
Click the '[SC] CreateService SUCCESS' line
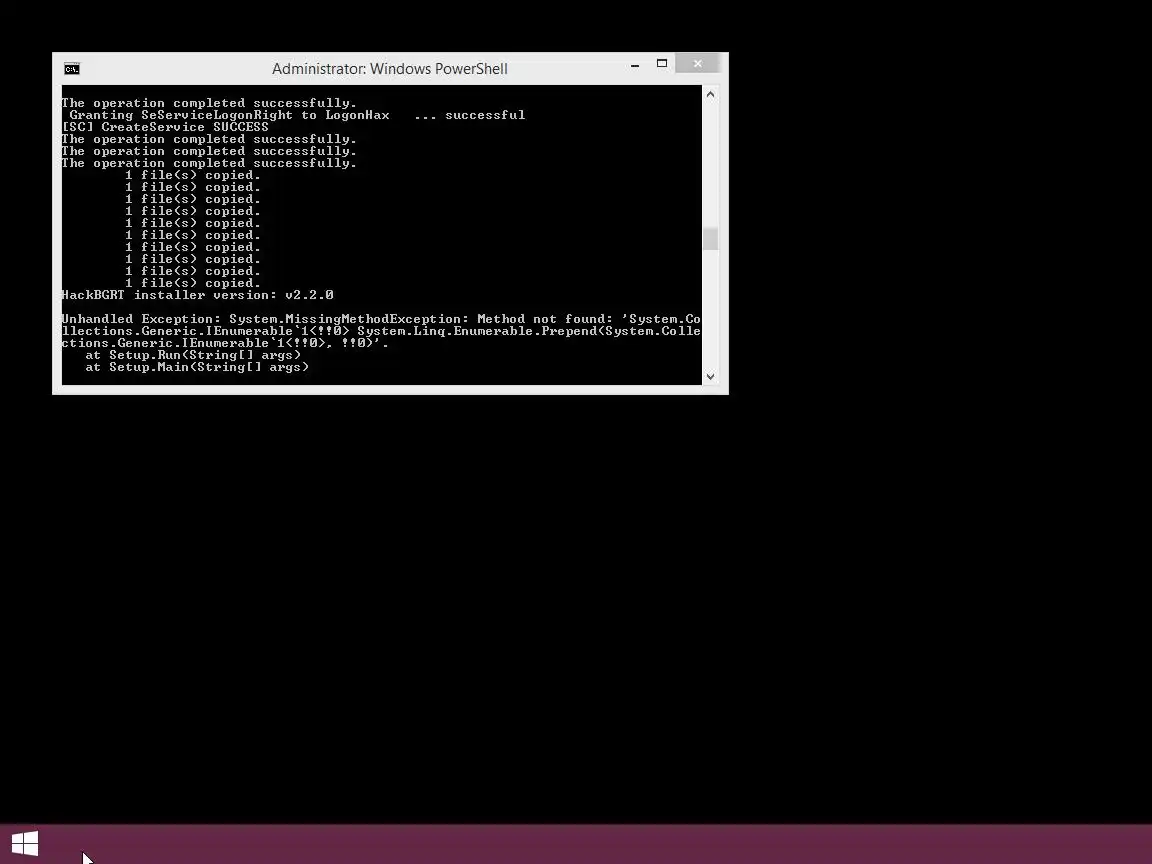coord(165,127)
